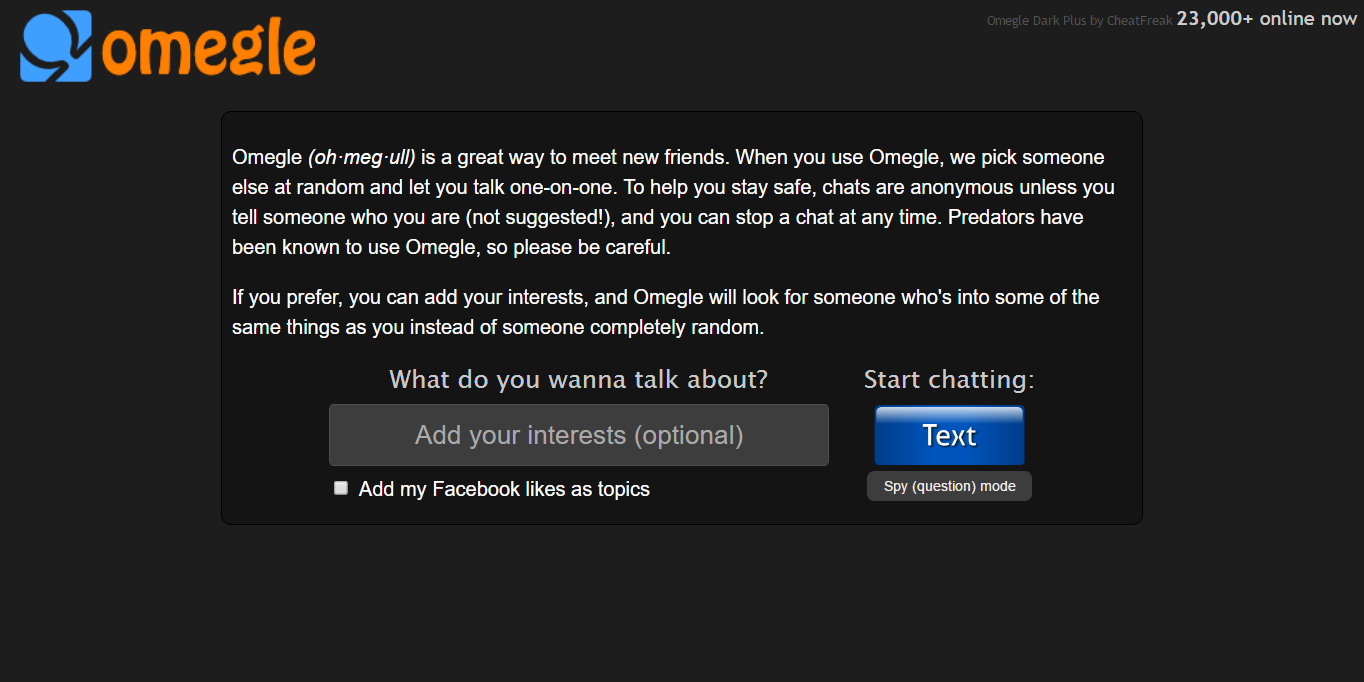The image size is (1364, 682).
Task: Click the CheatFreak credit text
Action: click(1140, 19)
